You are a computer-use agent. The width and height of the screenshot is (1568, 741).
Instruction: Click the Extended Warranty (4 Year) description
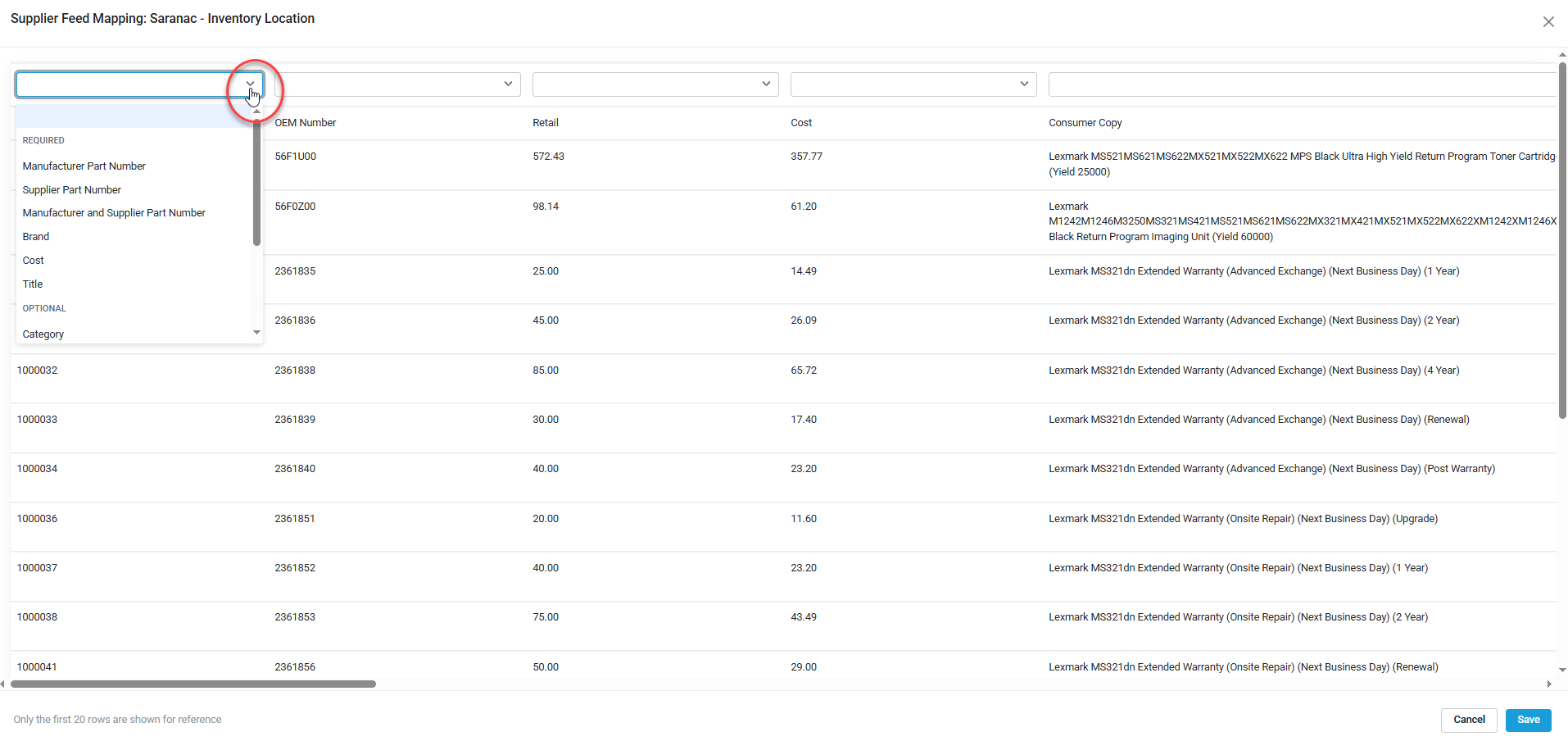pos(1254,370)
